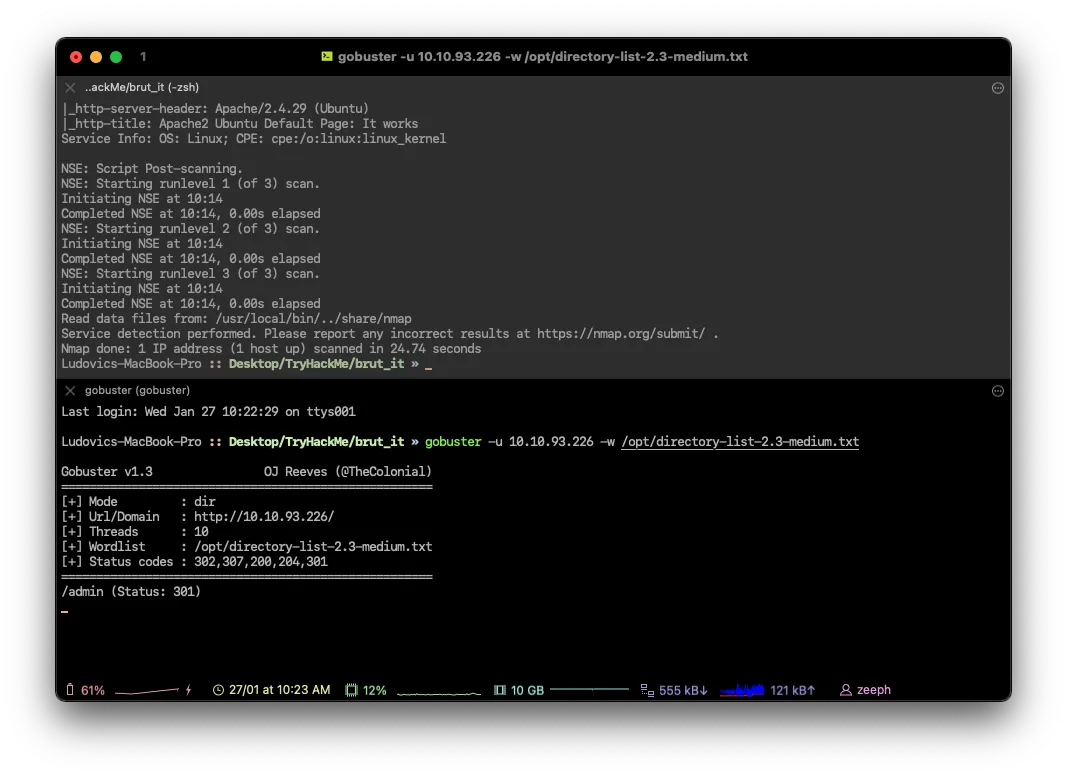
Task: Click the charging bolt icon in status bar
Action: [188, 690]
